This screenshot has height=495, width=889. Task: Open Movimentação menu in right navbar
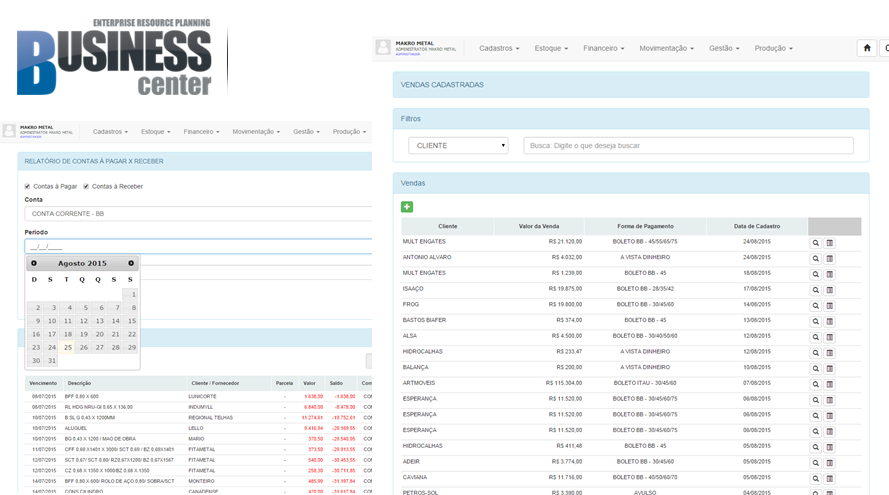pos(666,48)
